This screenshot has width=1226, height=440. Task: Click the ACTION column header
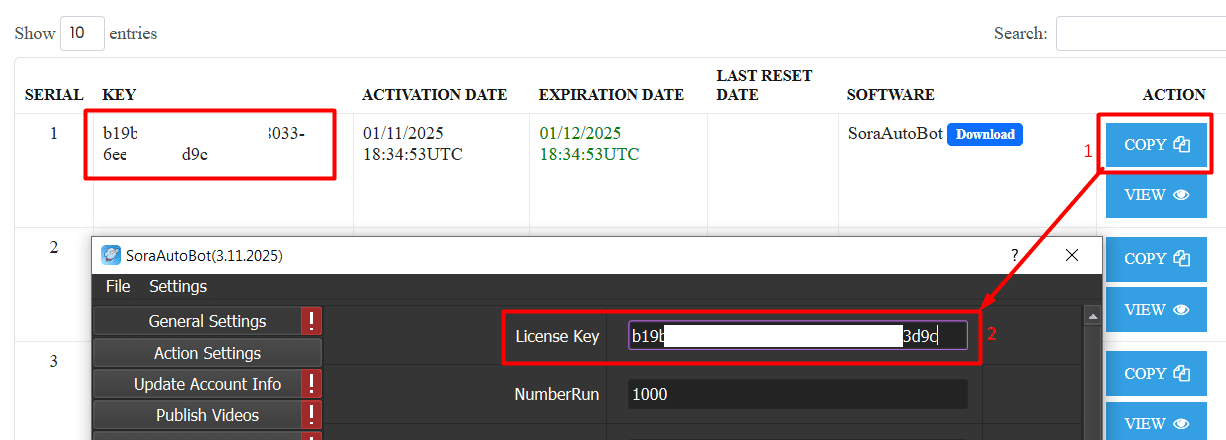(1174, 95)
